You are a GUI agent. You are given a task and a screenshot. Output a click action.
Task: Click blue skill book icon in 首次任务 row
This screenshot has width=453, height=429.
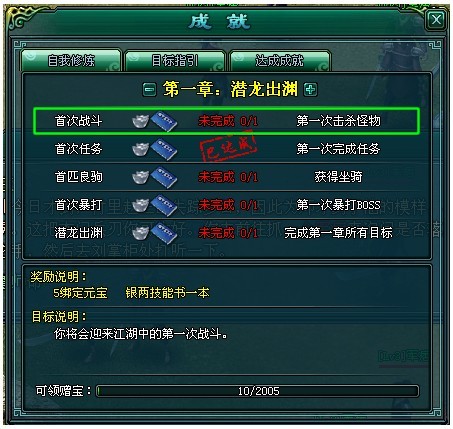164,149
